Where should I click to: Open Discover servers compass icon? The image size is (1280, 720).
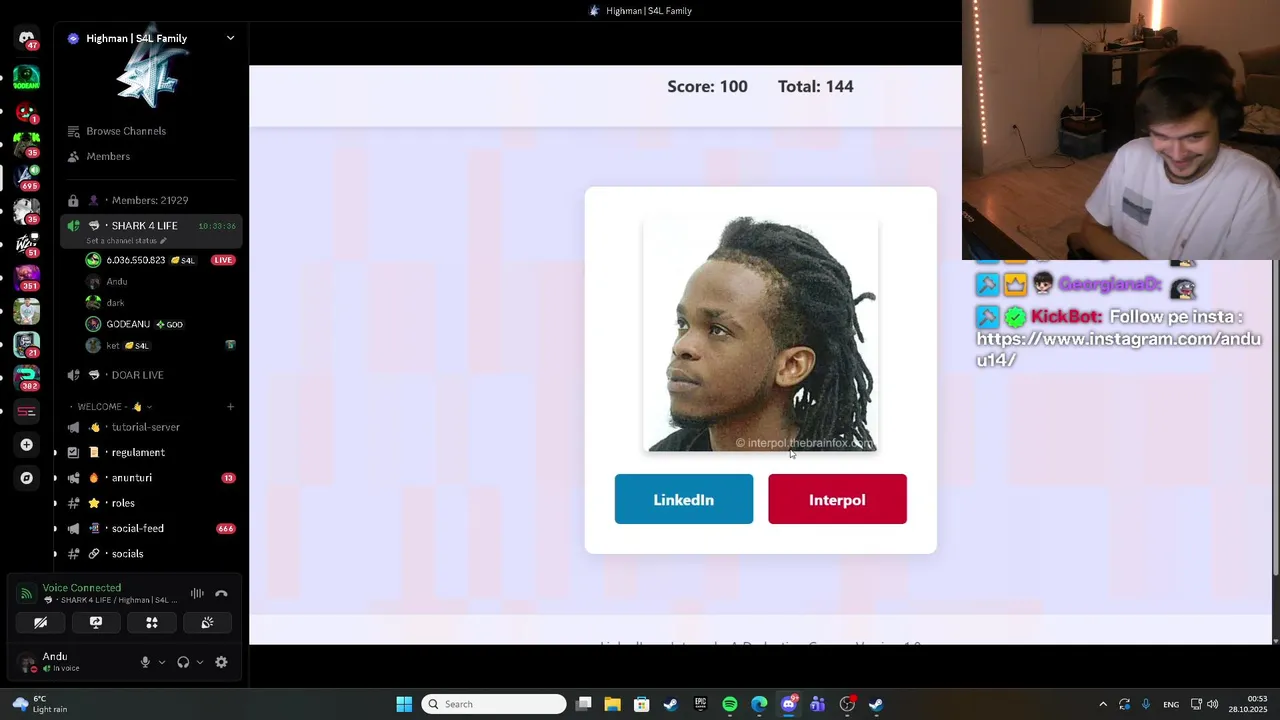point(27,478)
